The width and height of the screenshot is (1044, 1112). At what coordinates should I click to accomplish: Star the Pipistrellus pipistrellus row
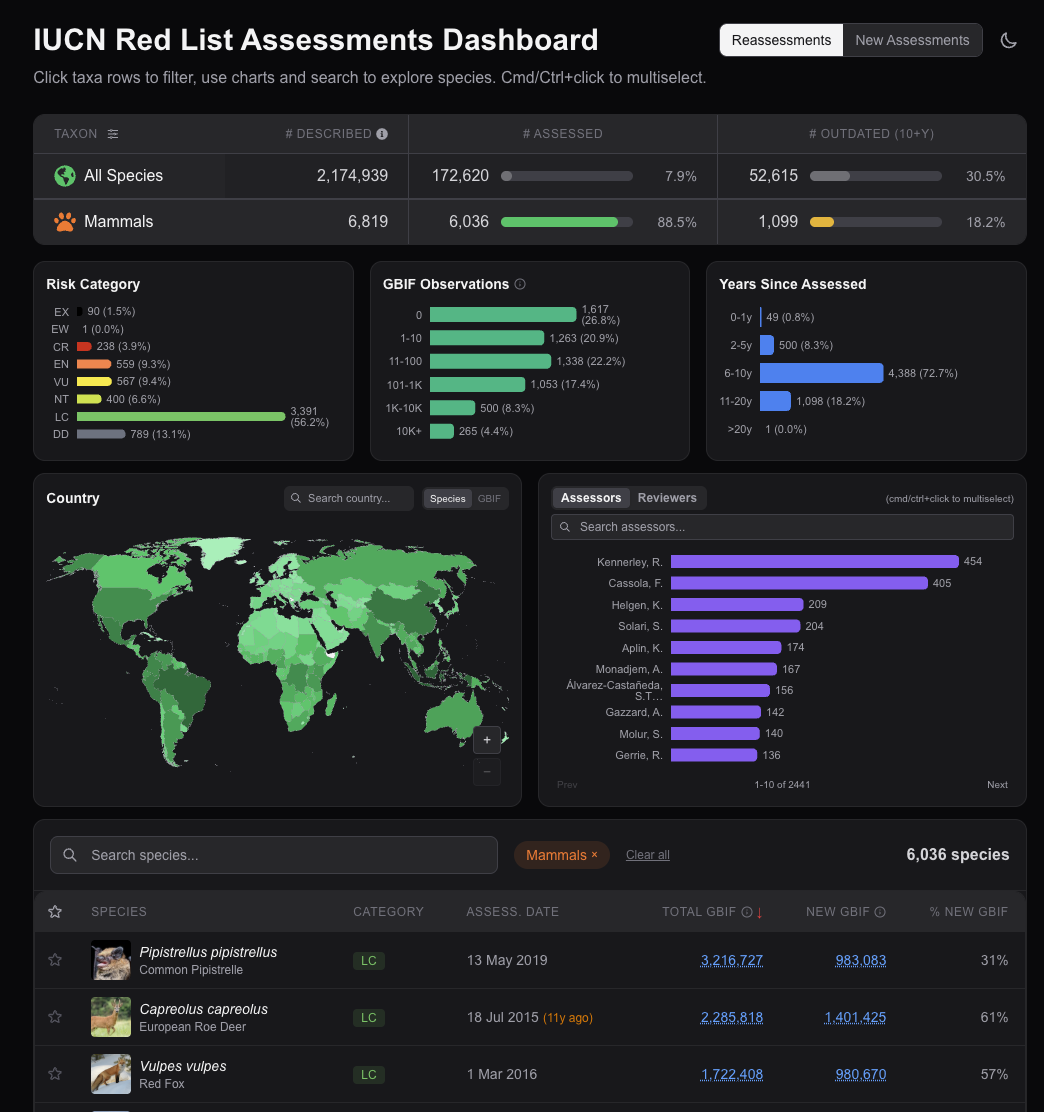[x=55, y=960]
